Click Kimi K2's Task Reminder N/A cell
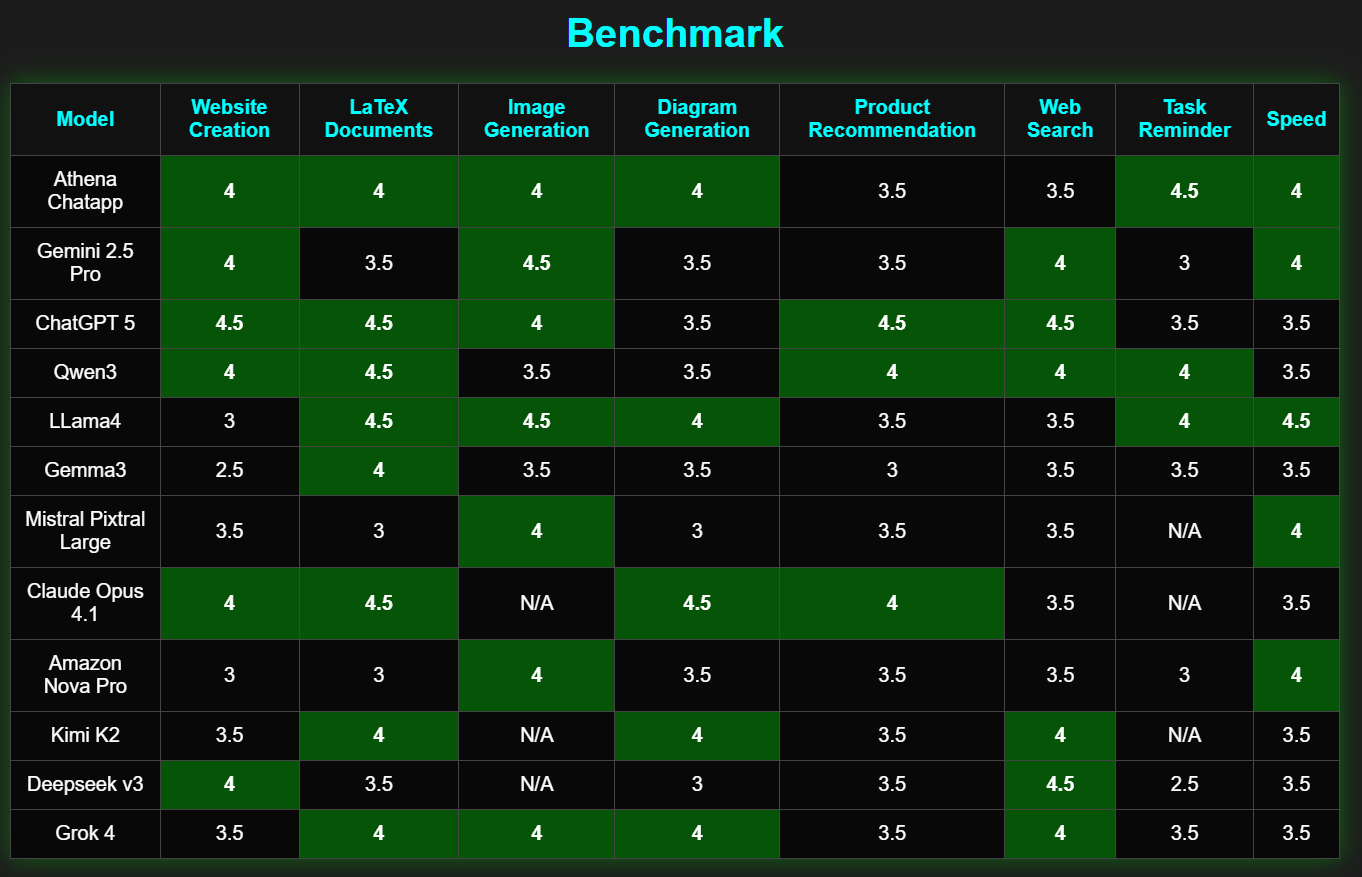The image size is (1362, 877). point(1184,736)
